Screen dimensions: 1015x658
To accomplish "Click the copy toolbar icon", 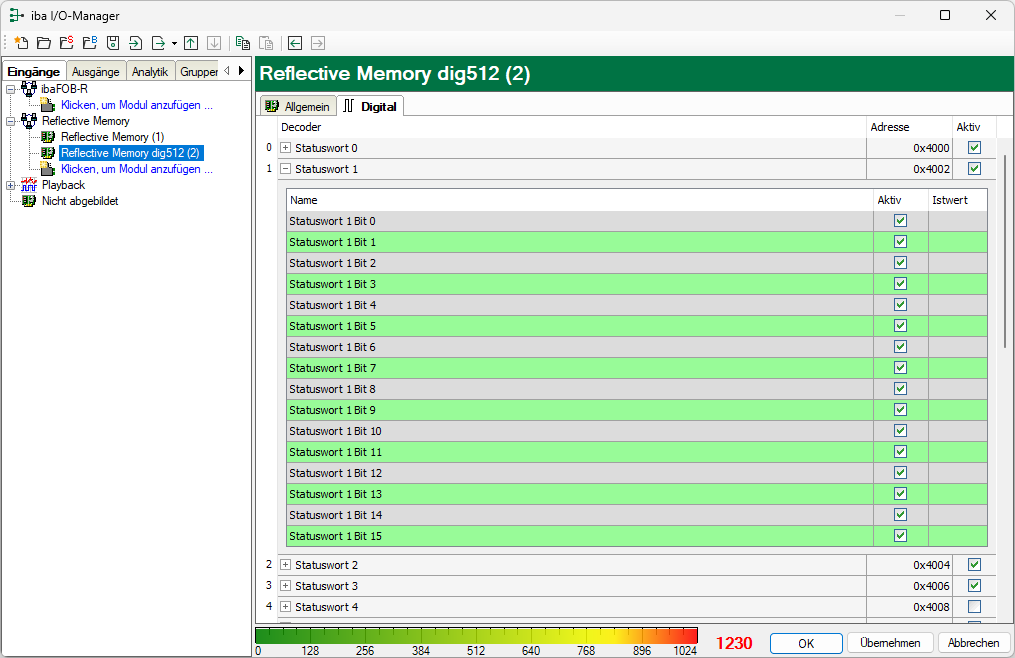I will [x=242, y=43].
